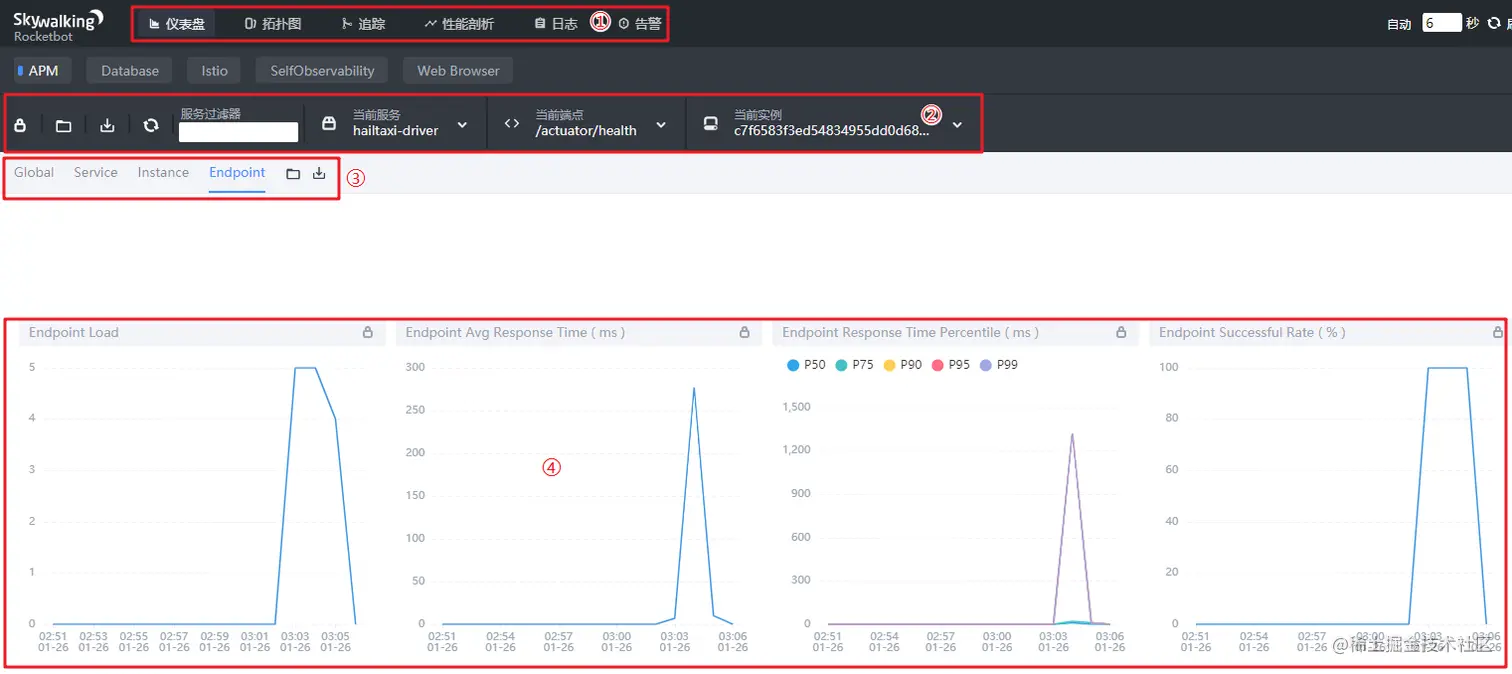Toggle lock on Endpoint Avg Response Time panel
Viewport: 1512px width, 674px height.
(x=744, y=333)
